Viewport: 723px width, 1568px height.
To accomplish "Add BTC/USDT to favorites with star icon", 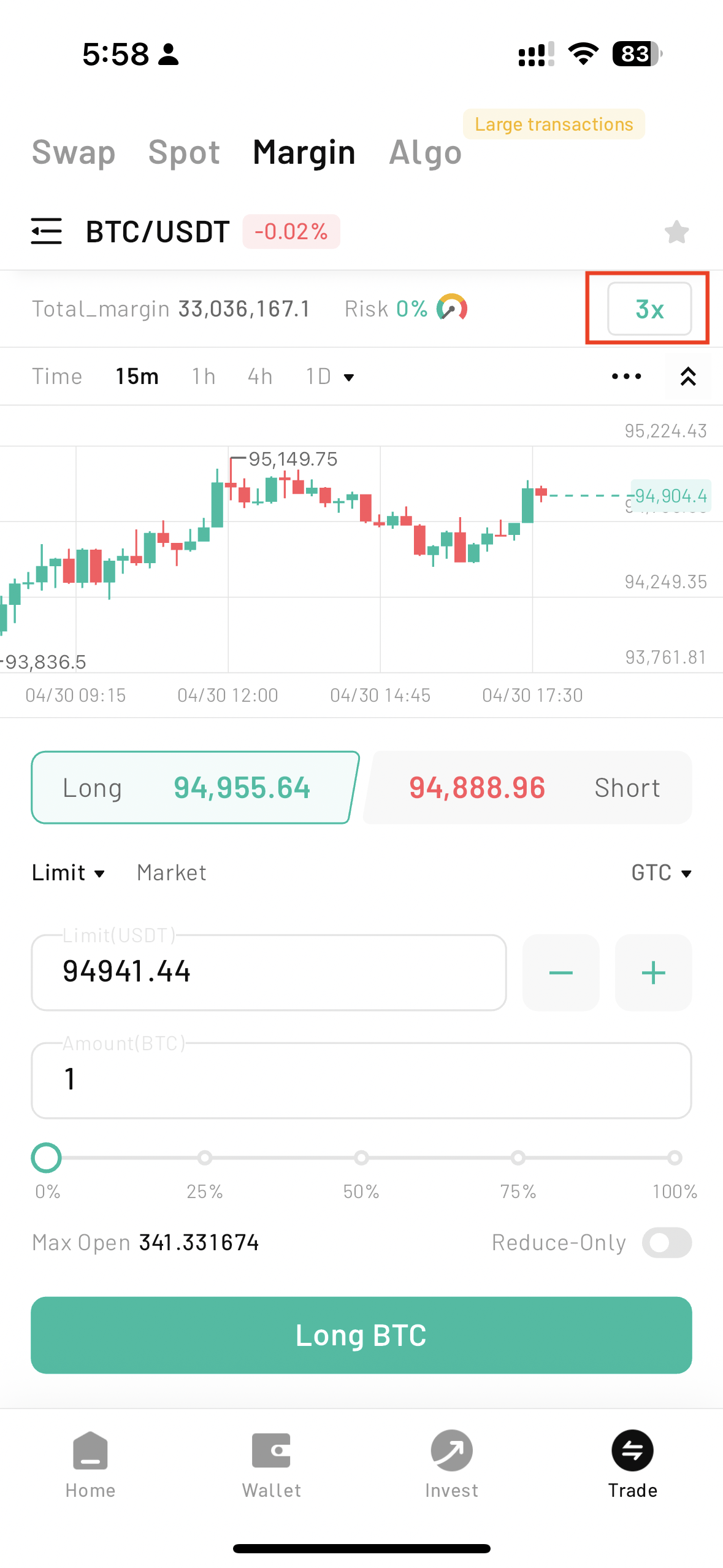I will click(676, 232).
